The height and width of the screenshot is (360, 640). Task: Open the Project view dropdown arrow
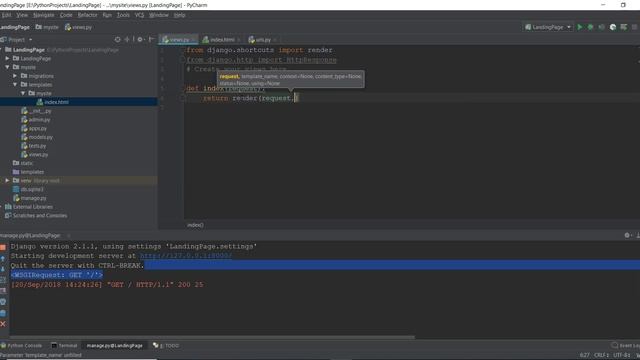pyautogui.click(x=31, y=40)
